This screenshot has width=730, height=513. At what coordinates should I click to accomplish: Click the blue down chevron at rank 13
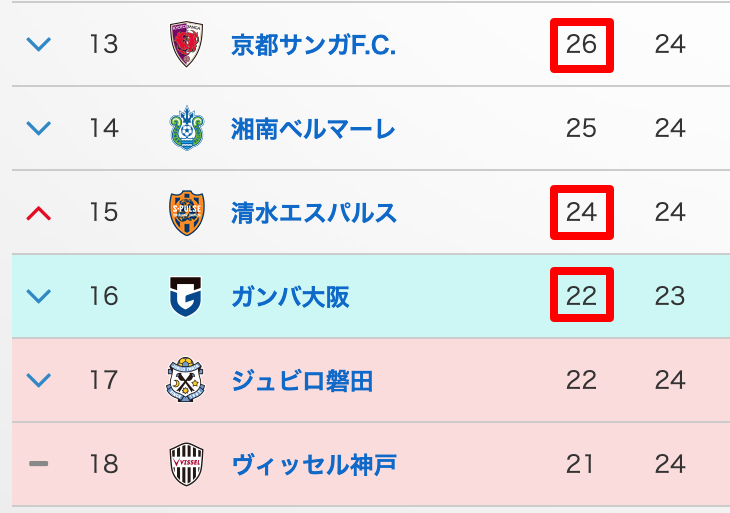[39, 44]
